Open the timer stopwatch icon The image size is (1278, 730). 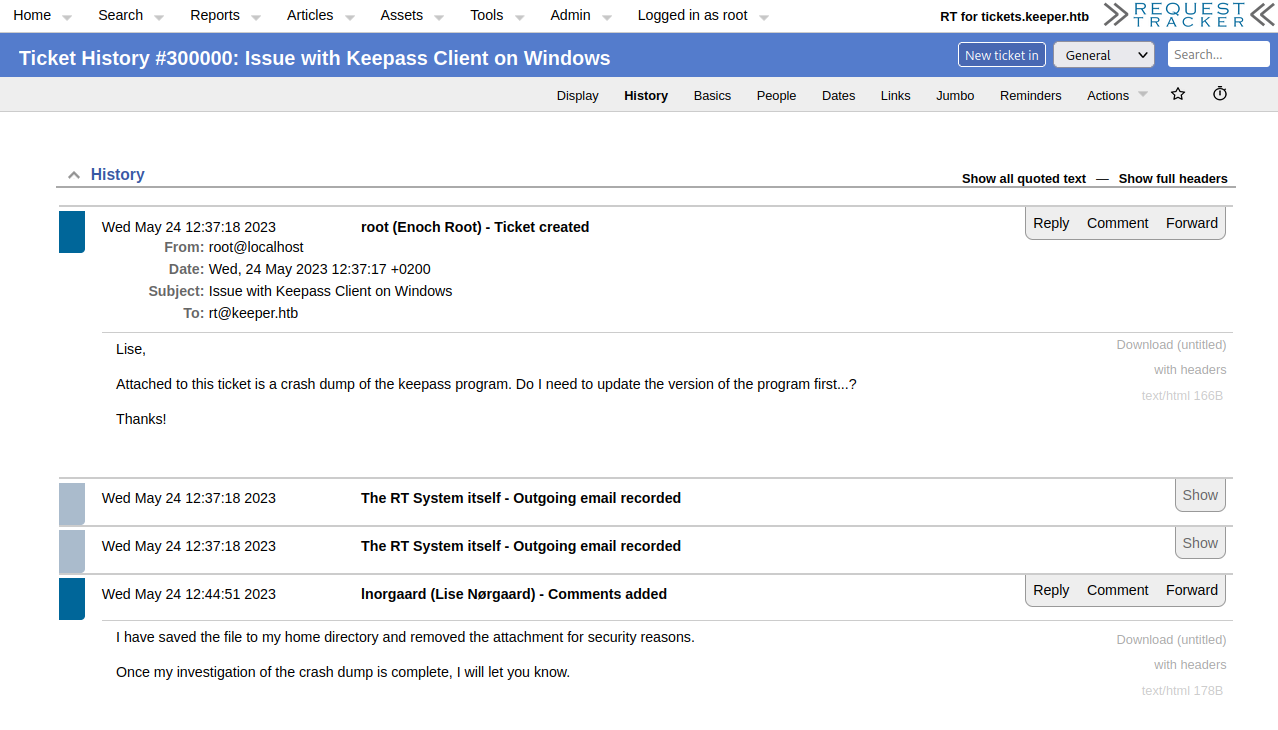pos(1220,94)
